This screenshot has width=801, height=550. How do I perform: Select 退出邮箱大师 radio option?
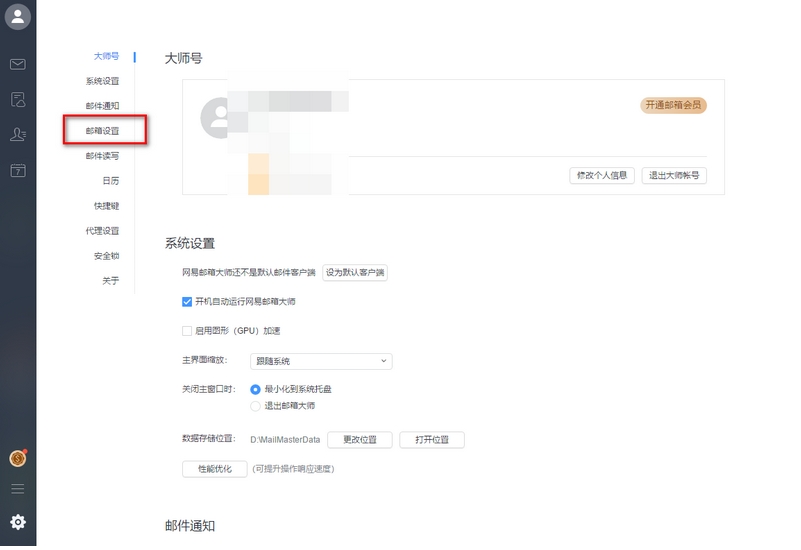pyautogui.click(x=256, y=406)
